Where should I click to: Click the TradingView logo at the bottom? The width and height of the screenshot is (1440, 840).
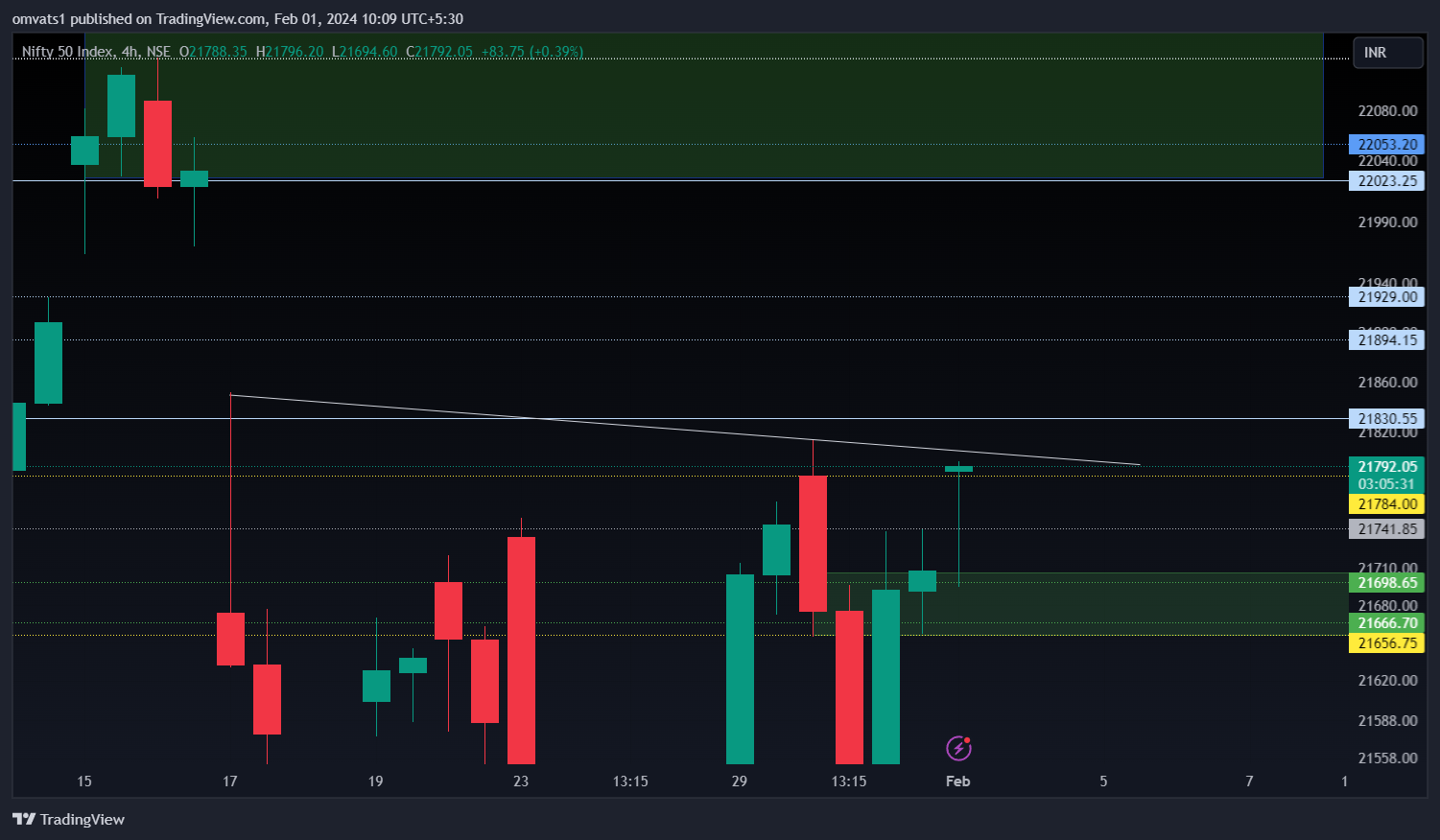click(x=68, y=819)
